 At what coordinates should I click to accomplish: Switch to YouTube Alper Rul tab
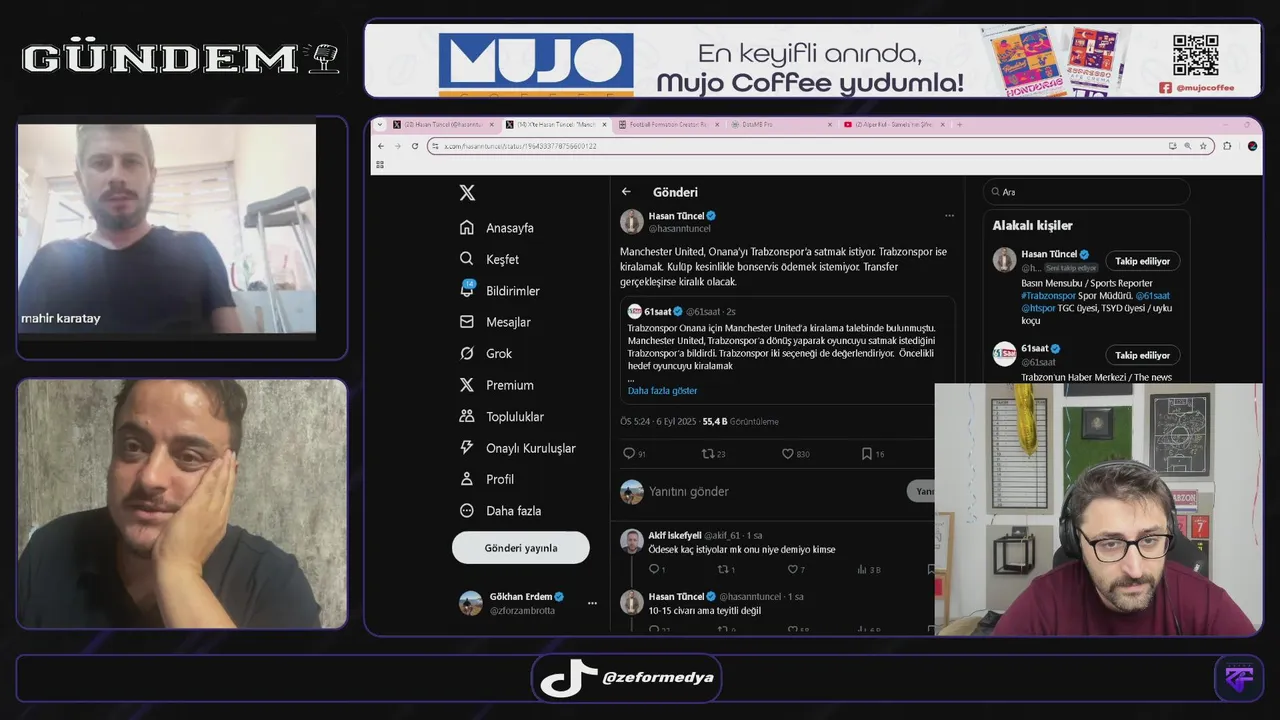[x=893, y=125]
